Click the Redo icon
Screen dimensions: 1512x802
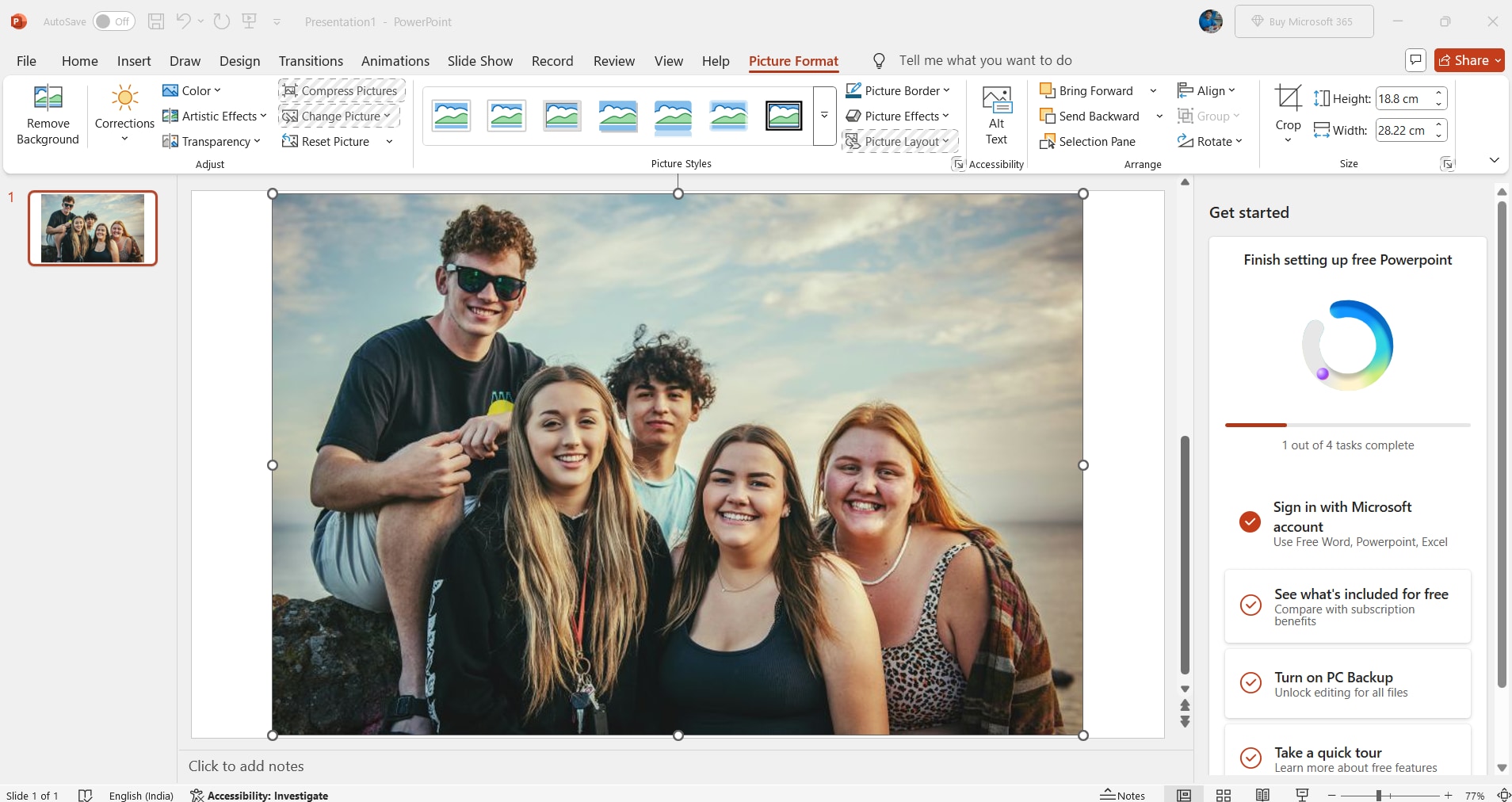pyautogui.click(x=222, y=21)
